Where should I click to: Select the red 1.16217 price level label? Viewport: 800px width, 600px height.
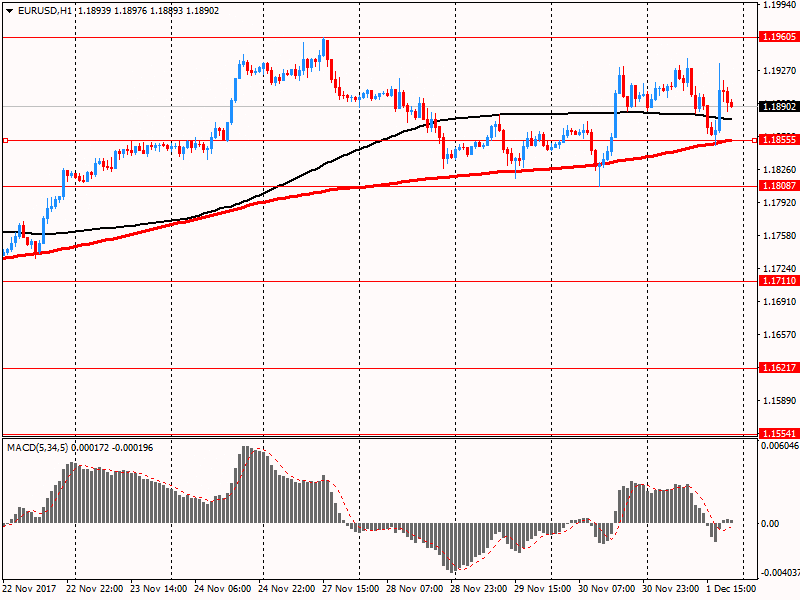[779, 368]
